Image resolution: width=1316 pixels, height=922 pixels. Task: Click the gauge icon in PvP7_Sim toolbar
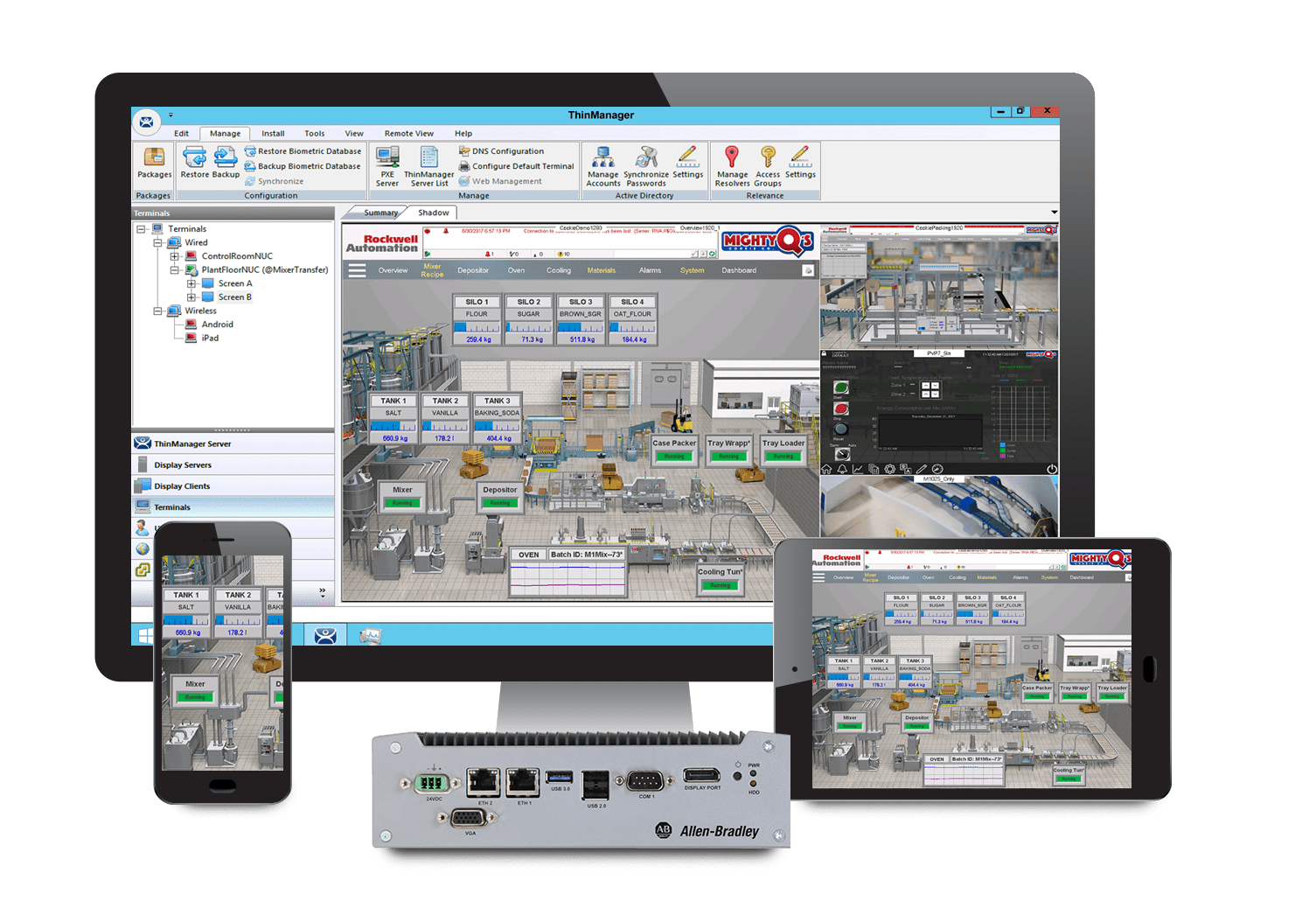point(937,470)
